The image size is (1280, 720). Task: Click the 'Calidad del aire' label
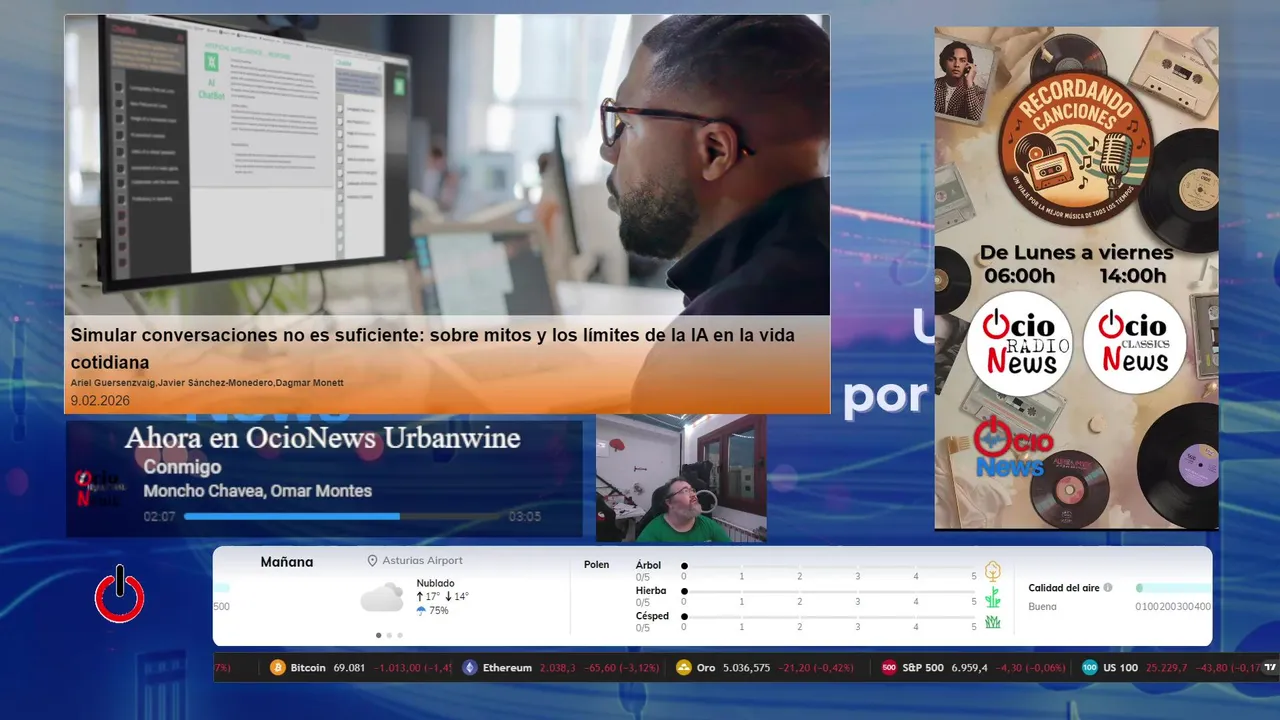pos(1064,588)
